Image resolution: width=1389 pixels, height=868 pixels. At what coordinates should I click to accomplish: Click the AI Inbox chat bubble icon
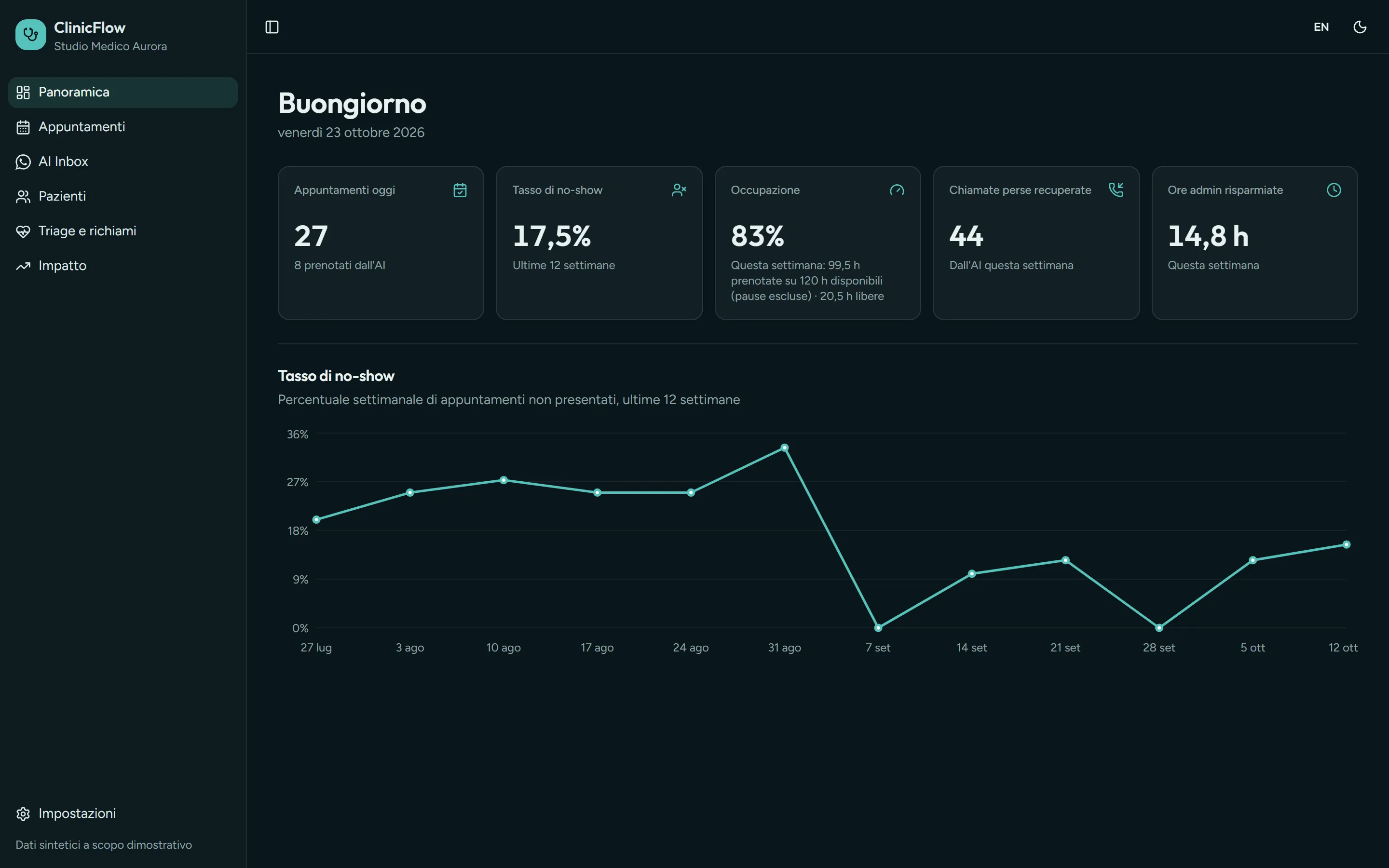pos(23,162)
